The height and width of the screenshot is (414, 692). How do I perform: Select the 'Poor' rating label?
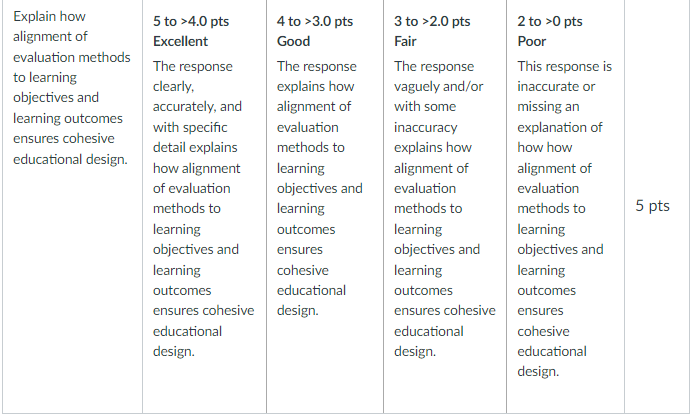(x=531, y=41)
